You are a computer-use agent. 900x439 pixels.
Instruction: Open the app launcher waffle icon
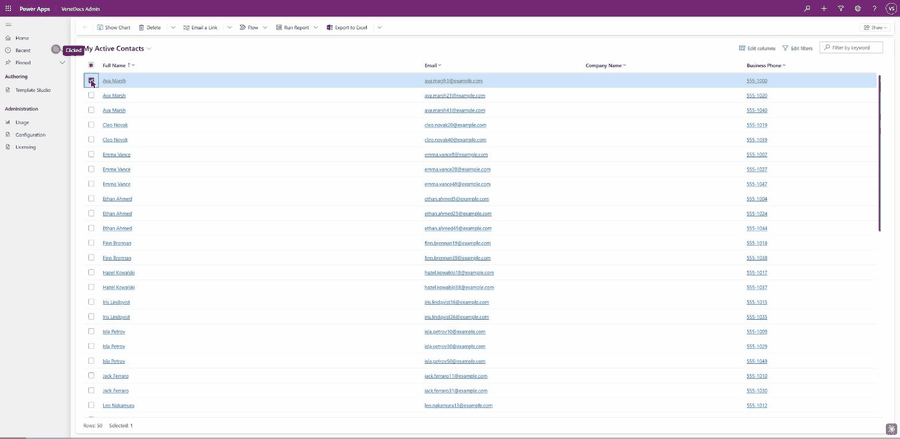point(8,9)
